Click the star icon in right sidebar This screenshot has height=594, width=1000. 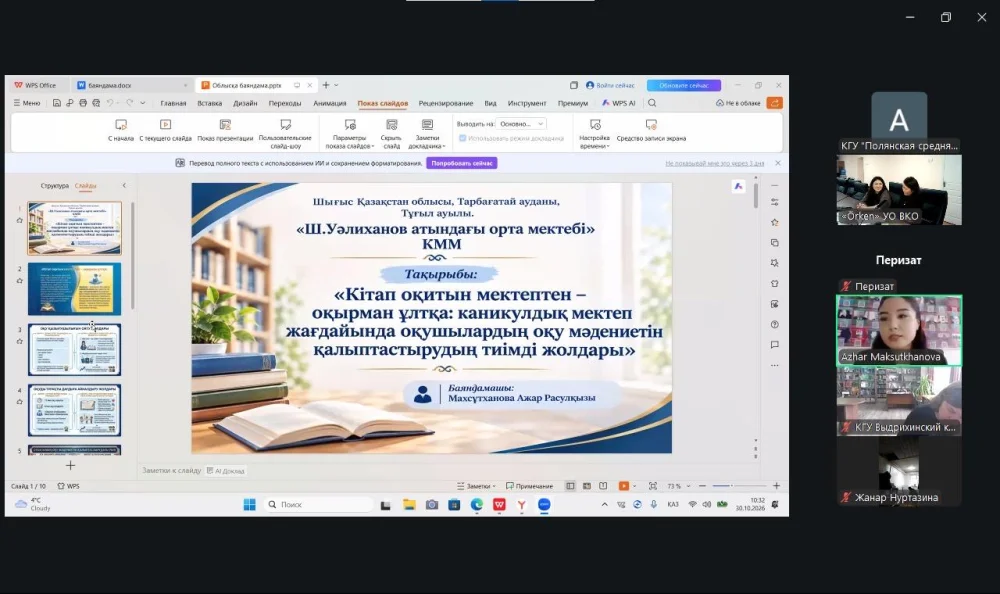click(x=774, y=223)
